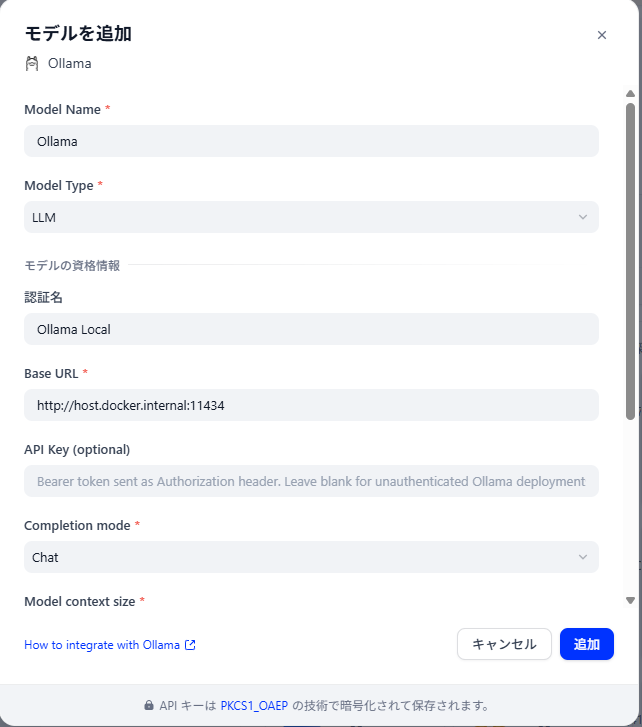The height and width of the screenshot is (727, 642).
Task: Click the Ollama provider name label
Action: pyautogui.click(x=70, y=64)
